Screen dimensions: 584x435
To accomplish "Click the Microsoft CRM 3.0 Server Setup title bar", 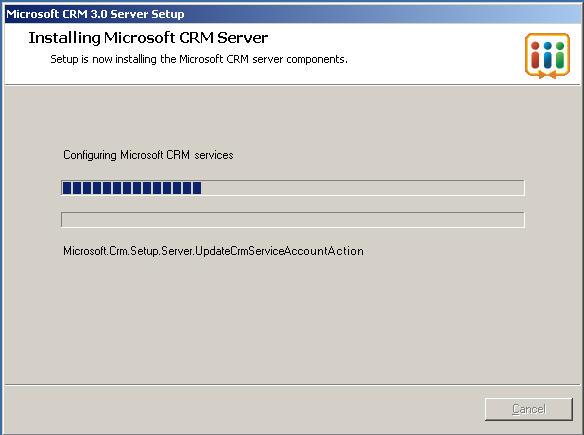I will coord(292,14).
